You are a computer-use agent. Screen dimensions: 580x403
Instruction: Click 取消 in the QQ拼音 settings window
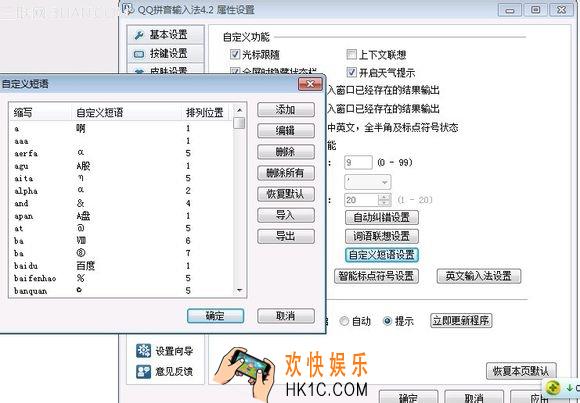pyautogui.click(x=474, y=397)
